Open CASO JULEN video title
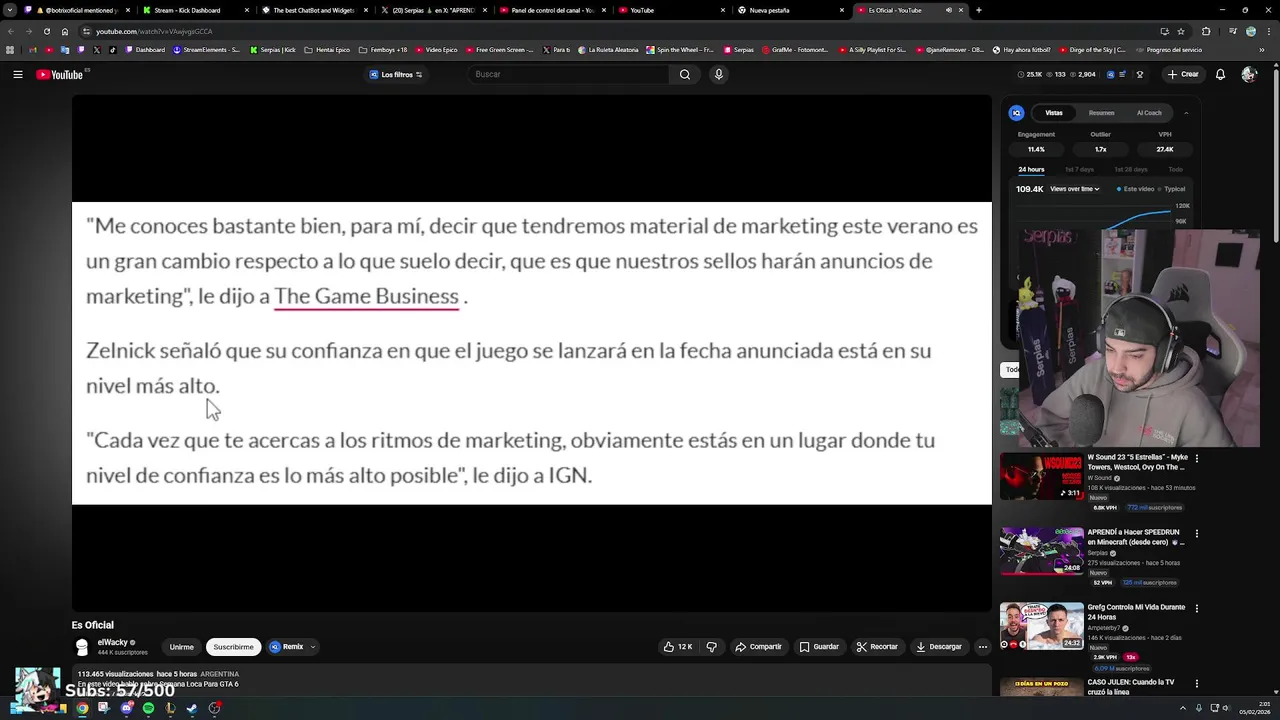 1130,687
